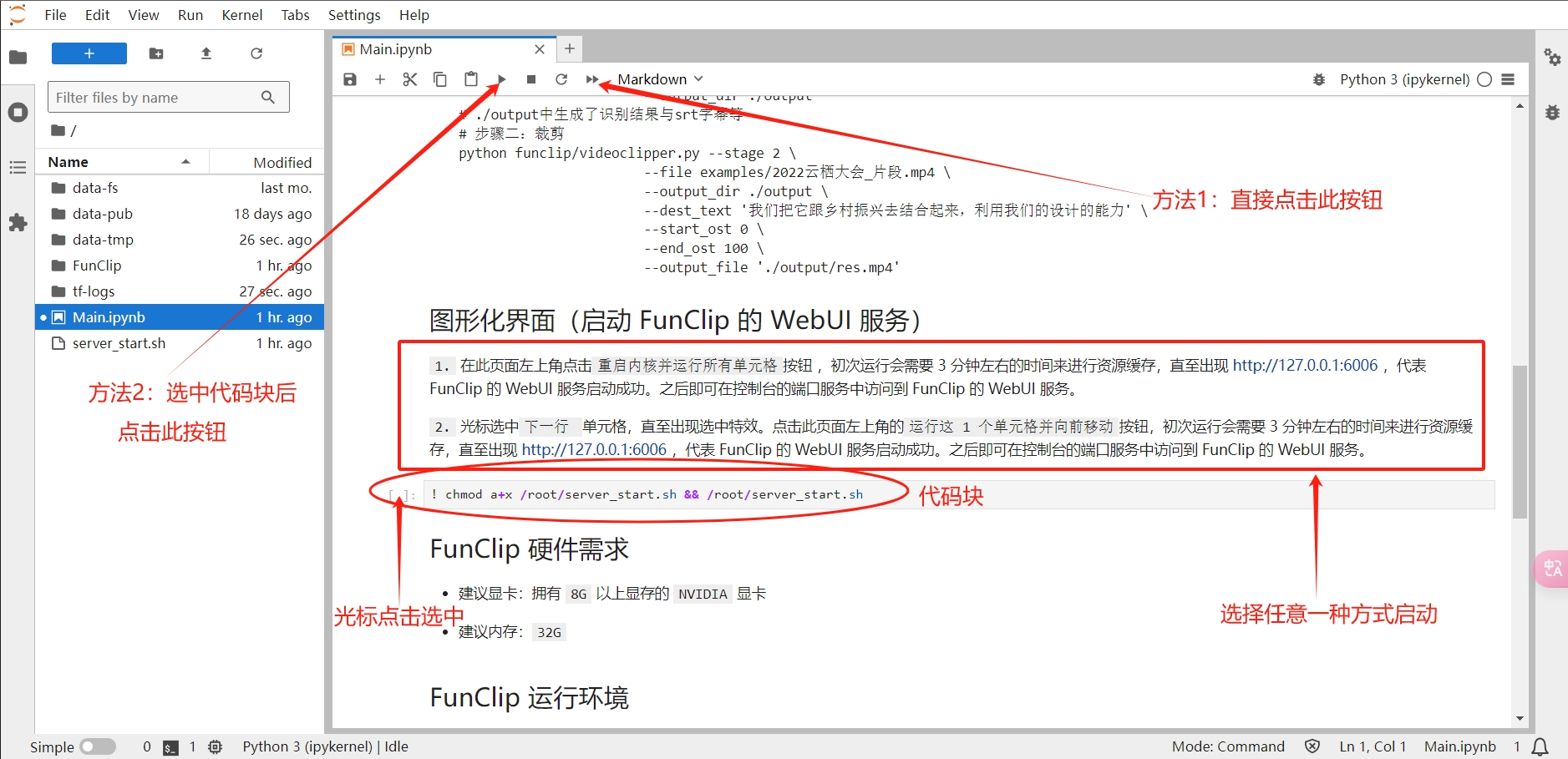This screenshot has height=759, width=1568.
Task: Select the data-fs folder
Action: [x=180, y=188]
